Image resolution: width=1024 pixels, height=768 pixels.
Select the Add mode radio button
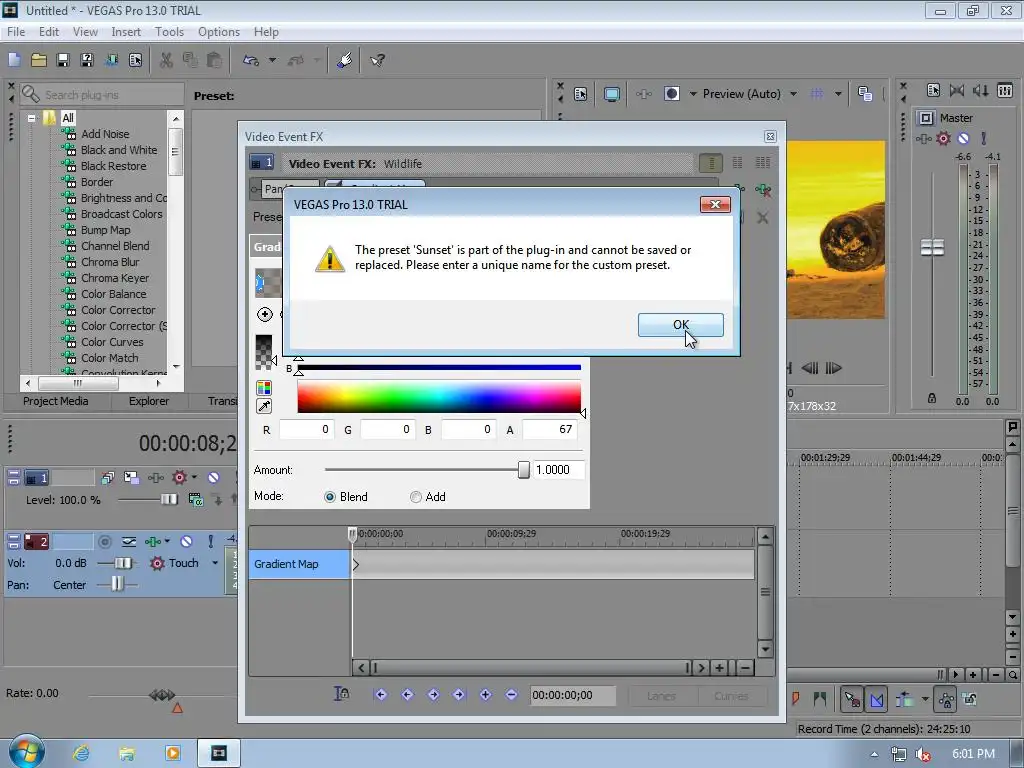415,497
